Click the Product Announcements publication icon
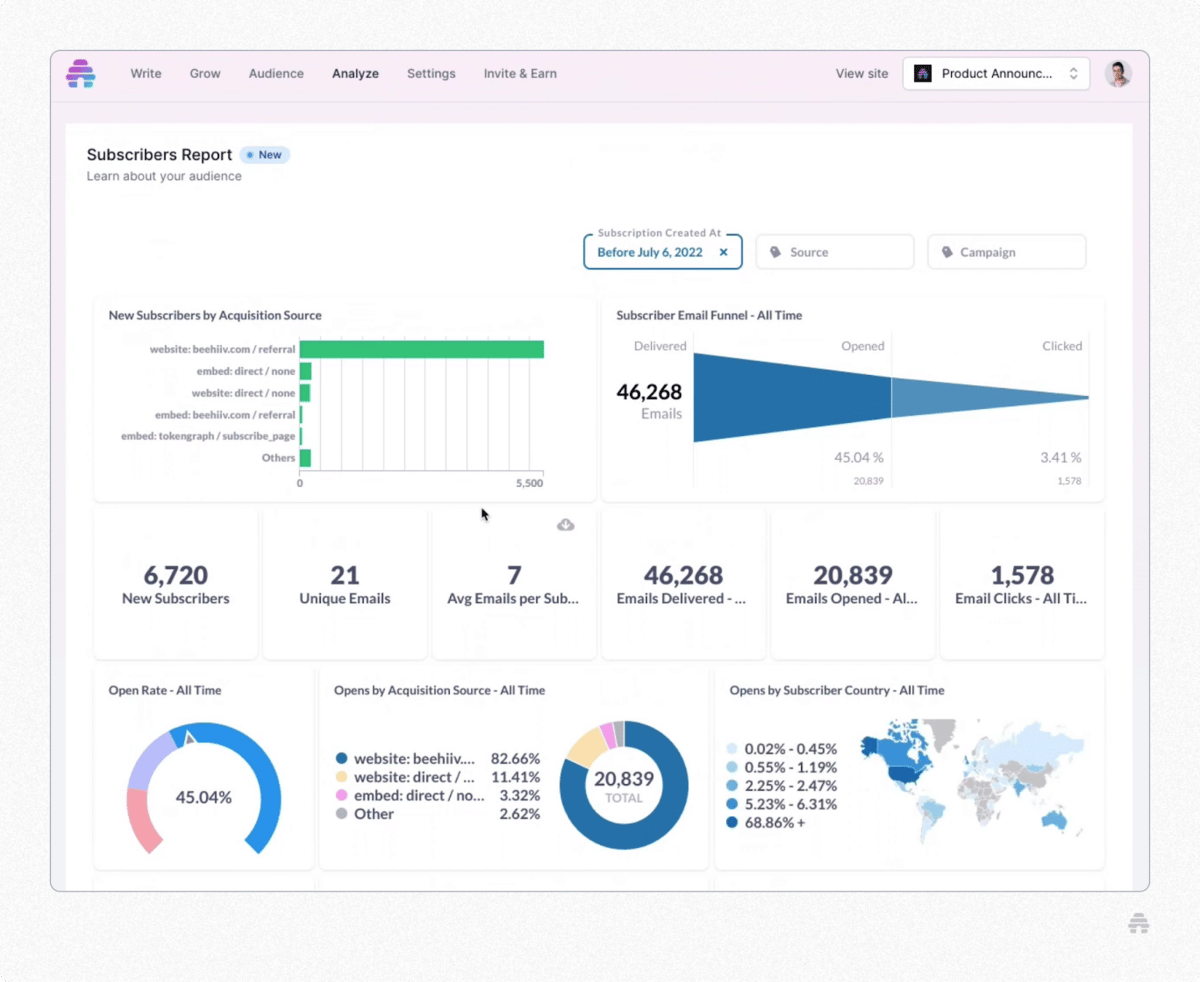The height and width of the screenshot is (982, 1200). click(x=923, y=74)
